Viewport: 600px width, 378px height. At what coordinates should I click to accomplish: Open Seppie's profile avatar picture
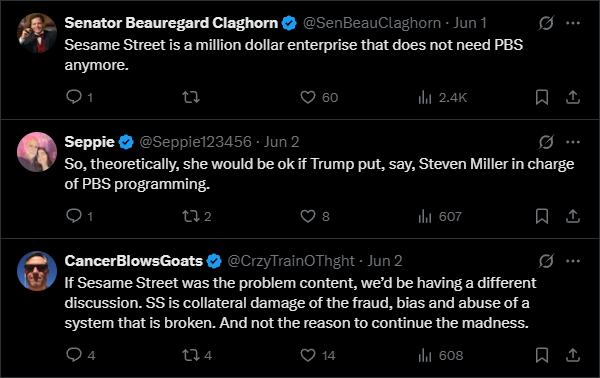(37, 152)
